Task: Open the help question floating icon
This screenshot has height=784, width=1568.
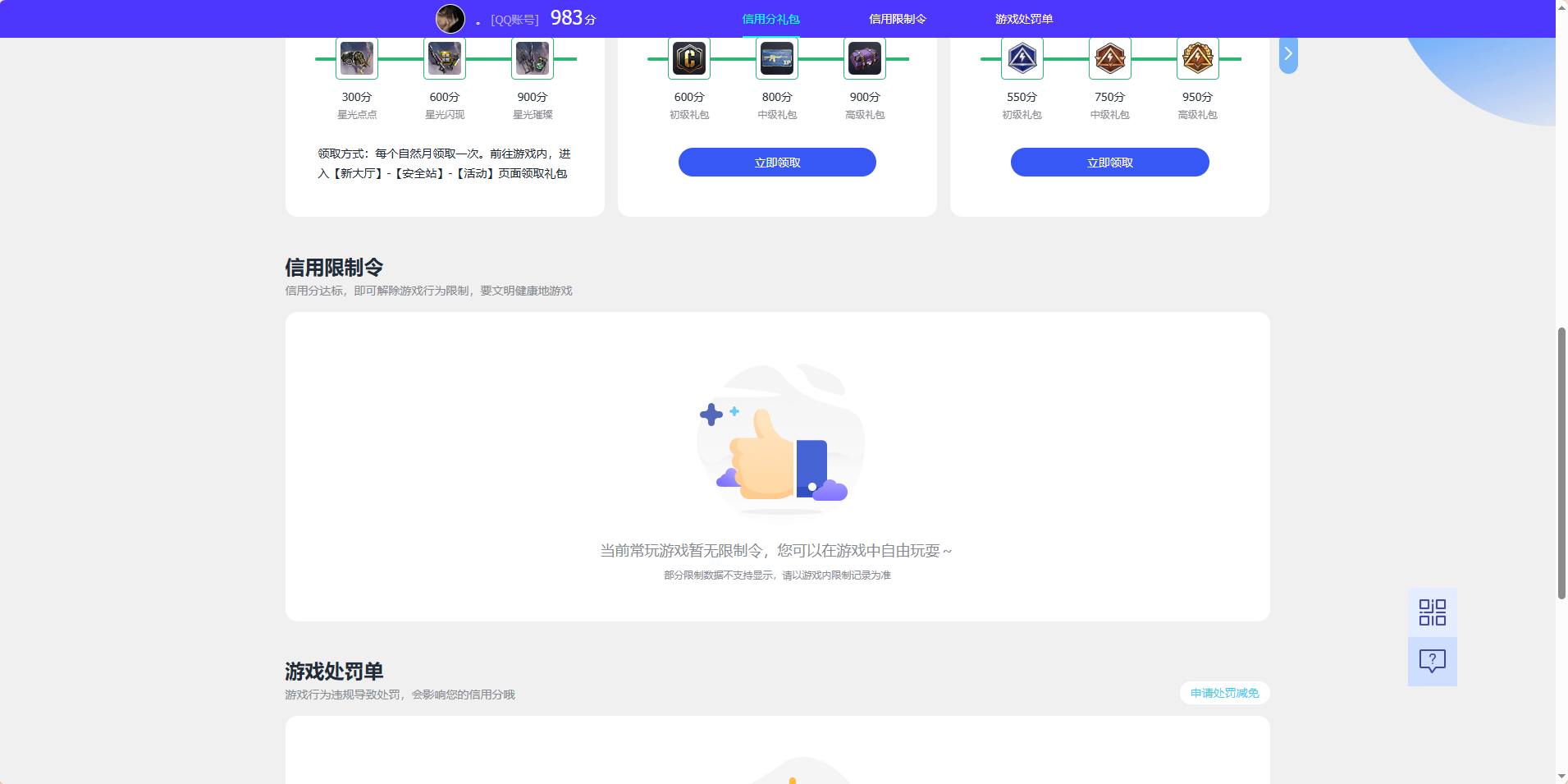Action: pyautogui.click(x=1433, y=662)
